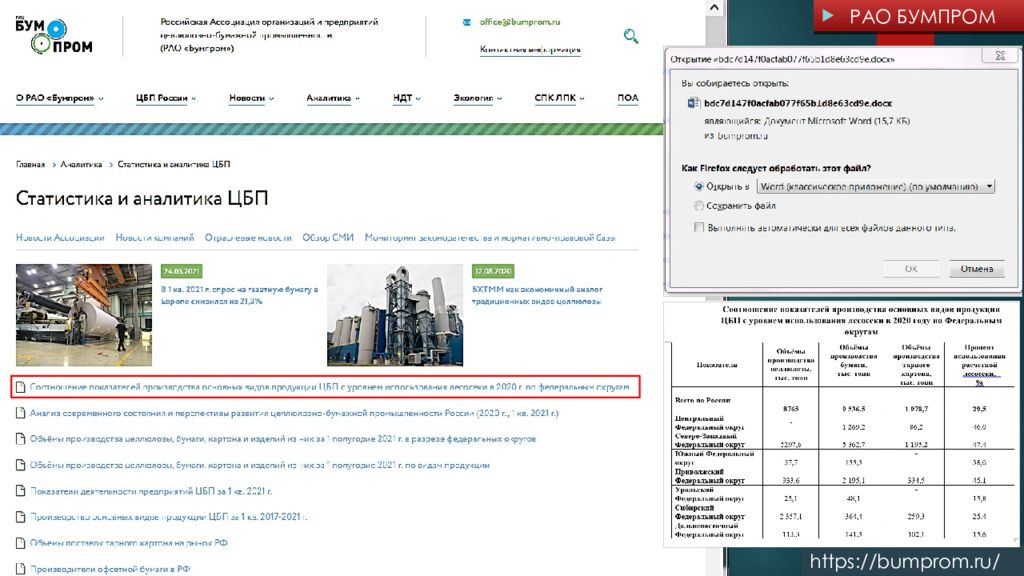The width and height of the screenshot is (1024, 576).
Task: Click the document icon beside 'Соотношение показателей'
Action: click(21, 387)
